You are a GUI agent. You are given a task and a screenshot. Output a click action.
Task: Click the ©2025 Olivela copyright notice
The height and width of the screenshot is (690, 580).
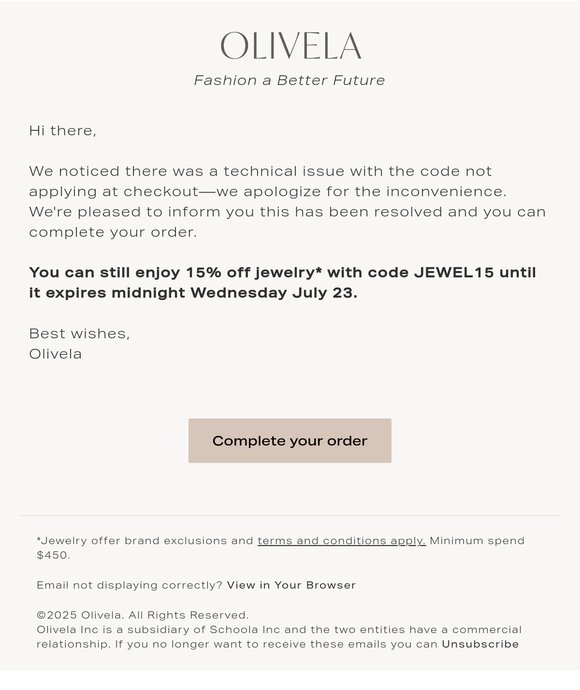pyautogui.click(x=143, y=615)
